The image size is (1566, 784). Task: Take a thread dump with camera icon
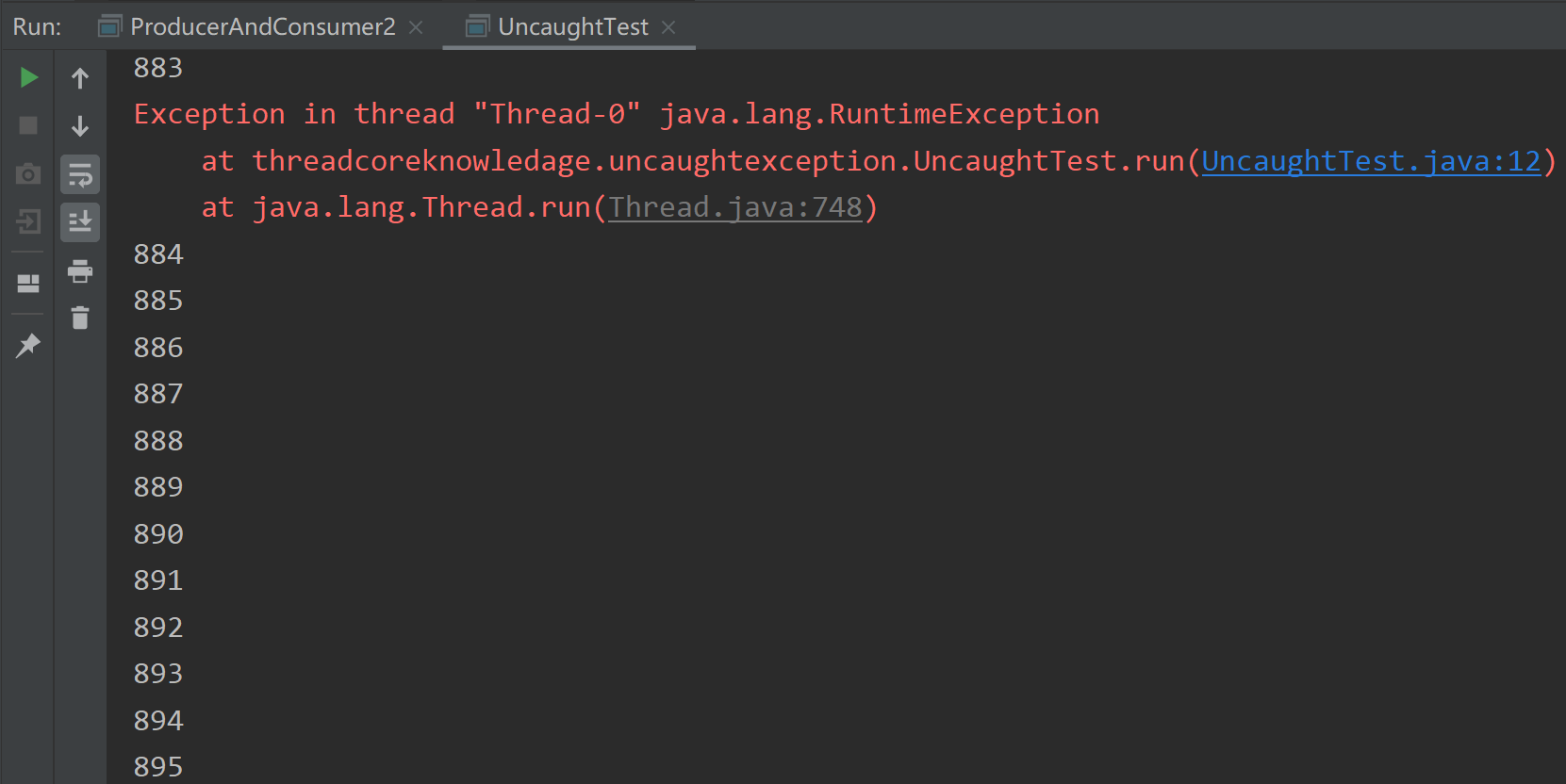coord(28,173)
